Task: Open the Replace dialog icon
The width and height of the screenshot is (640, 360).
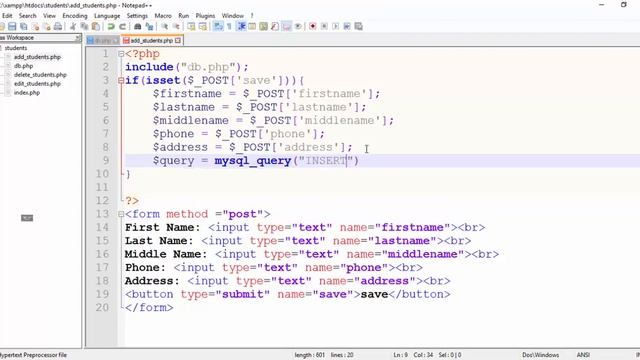Action: [149, 27]
